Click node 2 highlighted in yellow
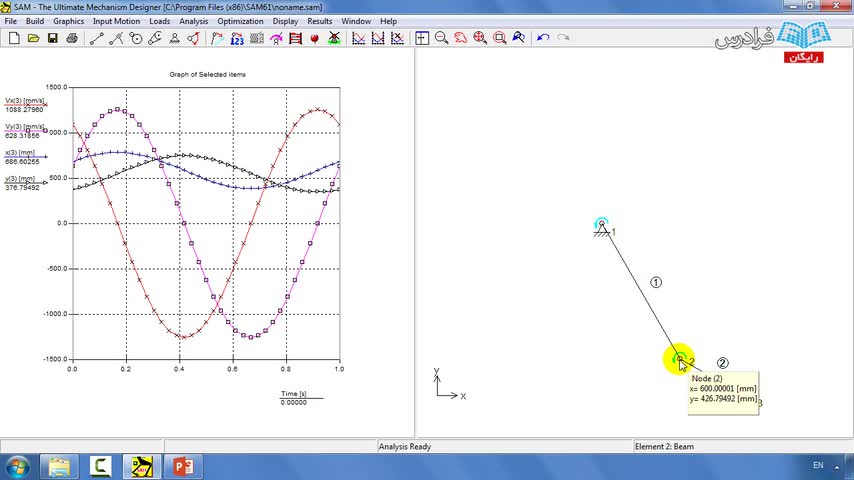This screenshot has width=854, height=480. (x=679, y=359)
